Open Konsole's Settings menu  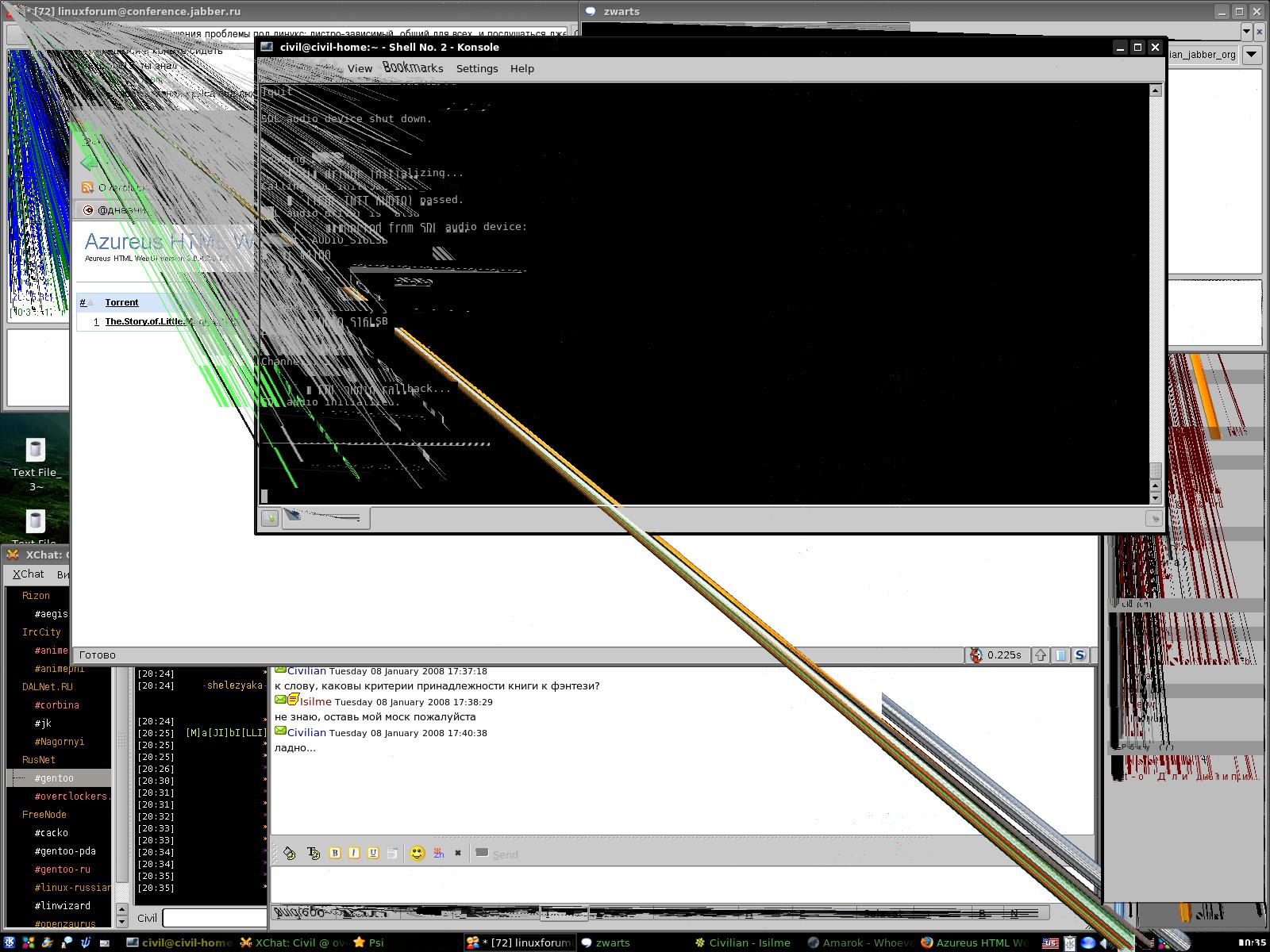pos(477,68)
